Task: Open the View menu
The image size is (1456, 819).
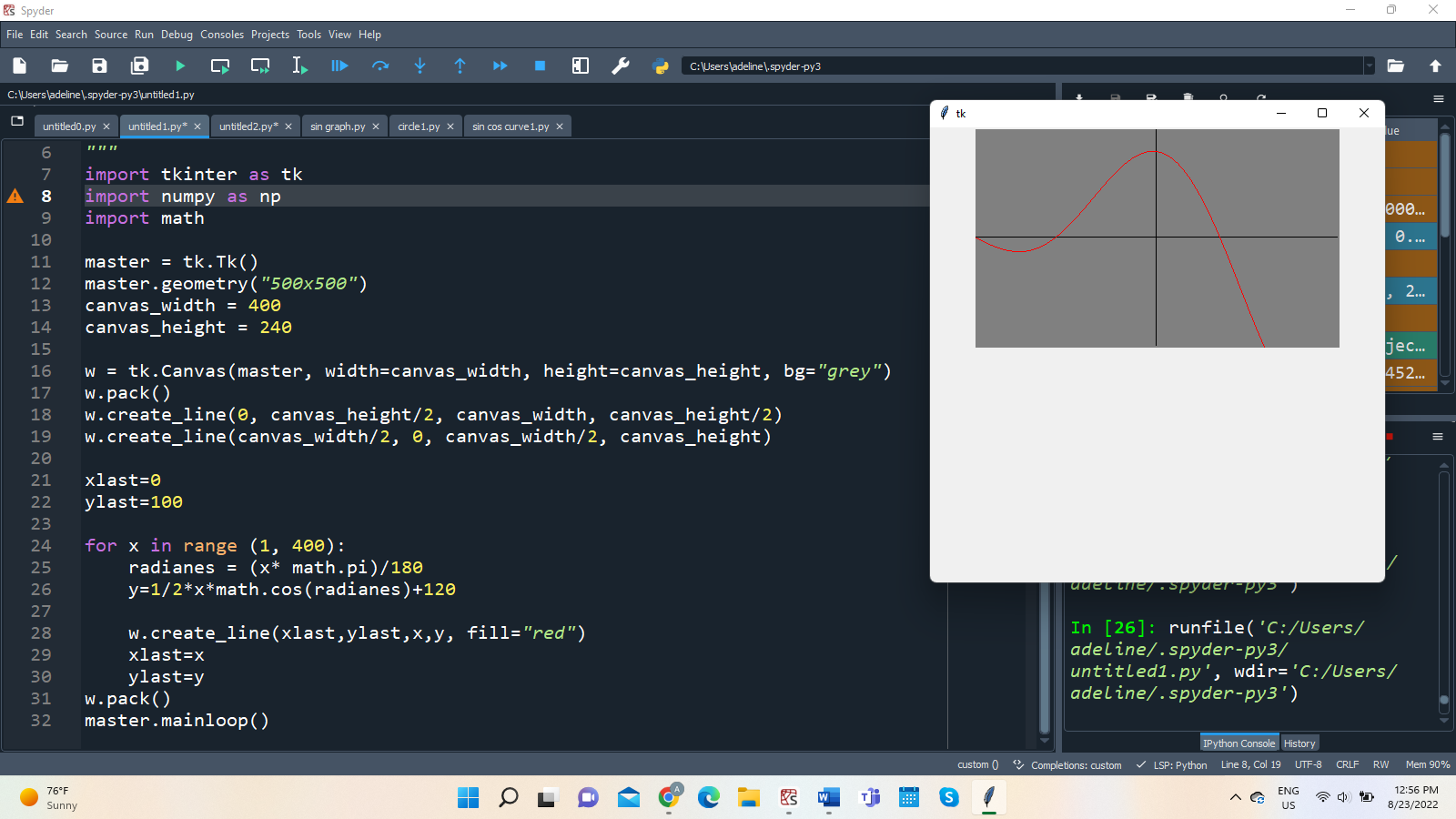Action: (339, 35)
